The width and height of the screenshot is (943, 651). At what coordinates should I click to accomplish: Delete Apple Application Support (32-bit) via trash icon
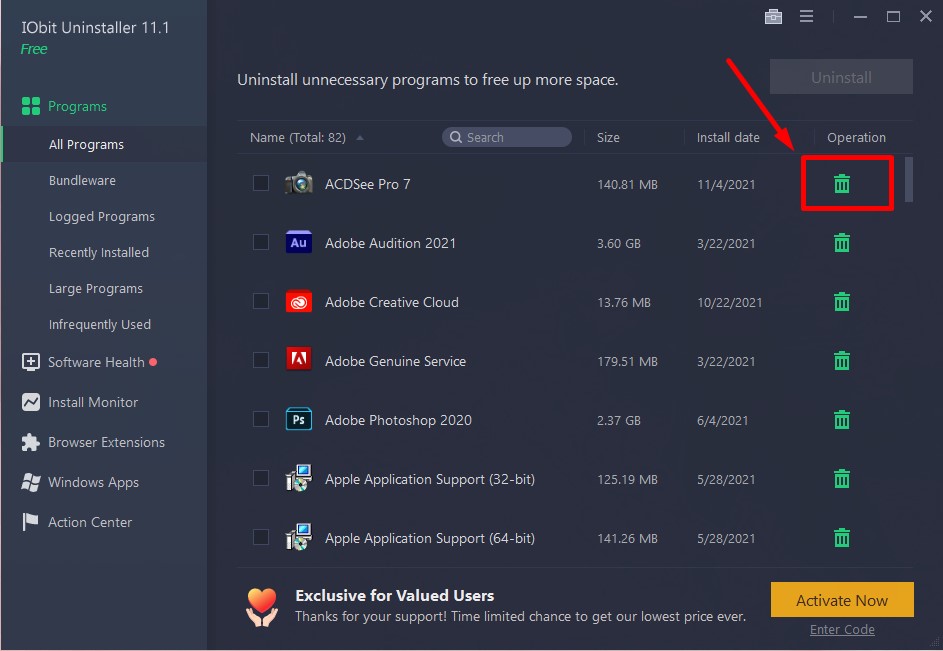pos(842,479)
